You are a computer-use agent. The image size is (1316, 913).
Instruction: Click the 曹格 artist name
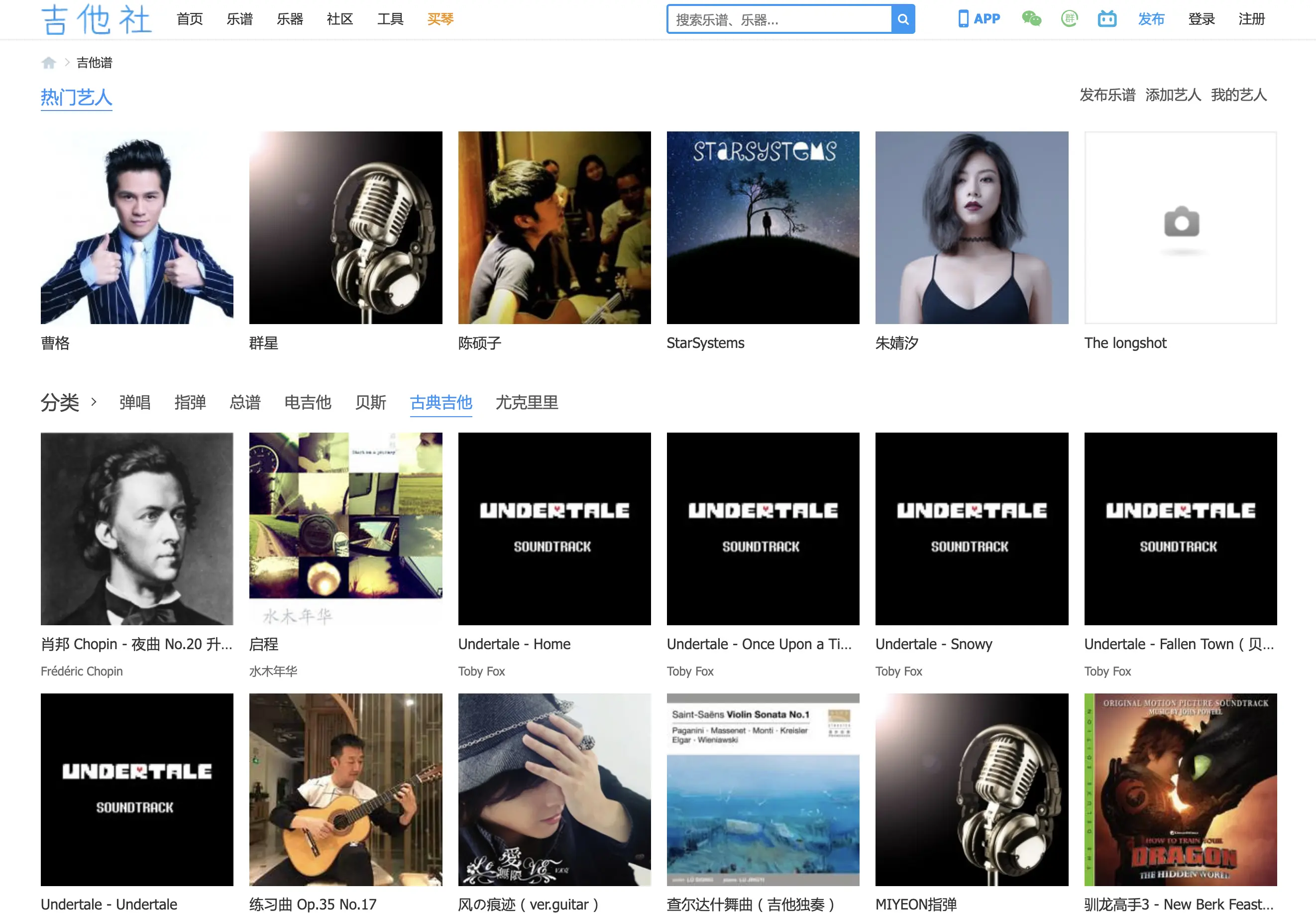tap(55, 342)
